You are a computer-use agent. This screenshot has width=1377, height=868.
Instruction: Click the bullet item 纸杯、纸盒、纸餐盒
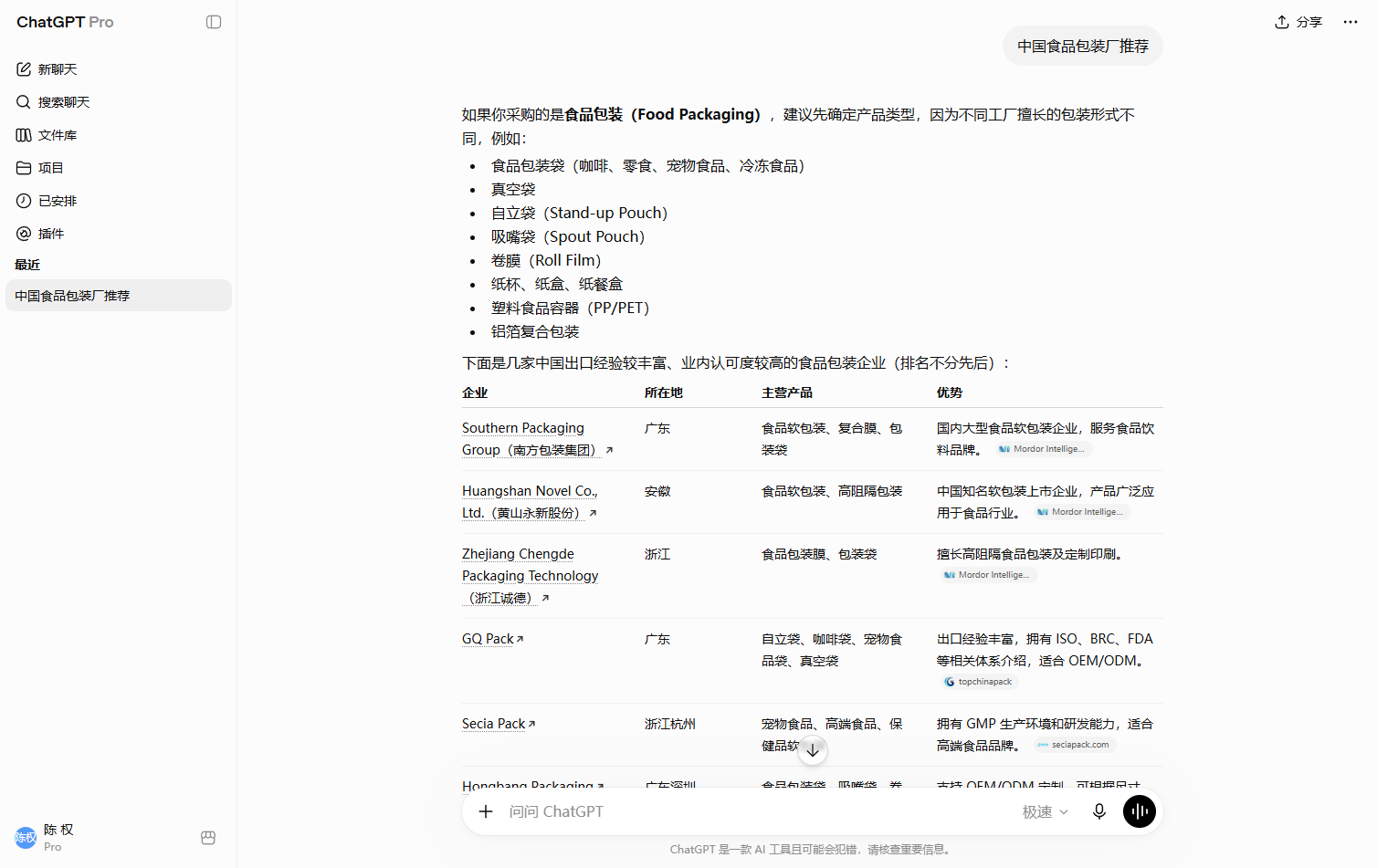[x=557, y=284]
